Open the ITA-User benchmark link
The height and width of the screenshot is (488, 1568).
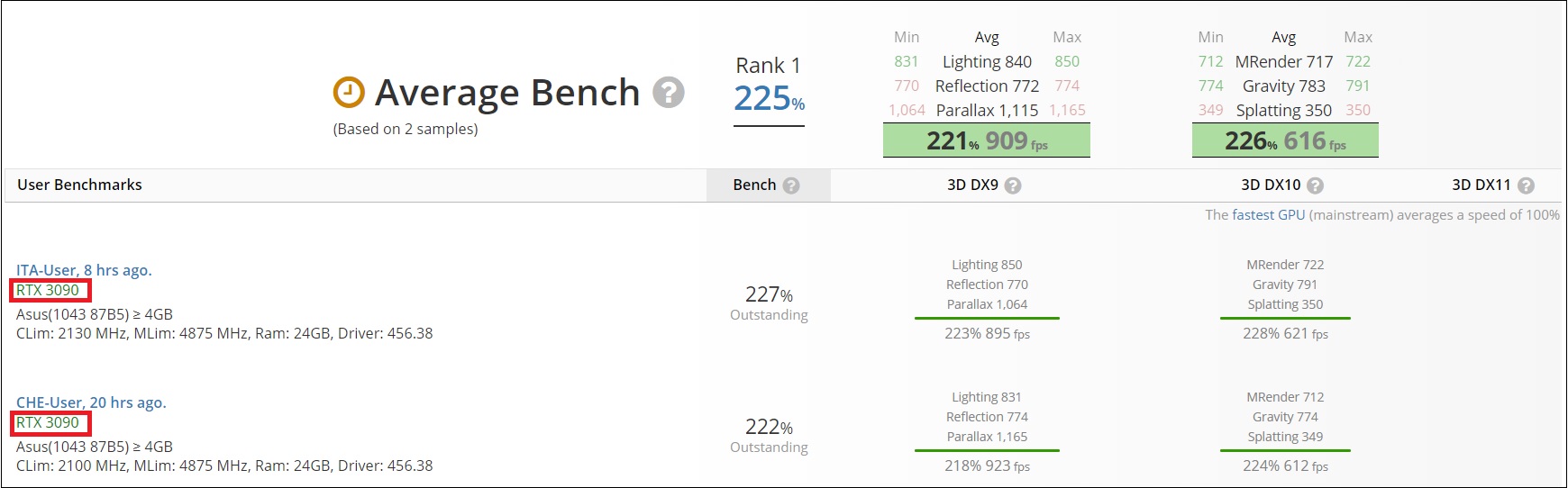(x=84, y=270)
